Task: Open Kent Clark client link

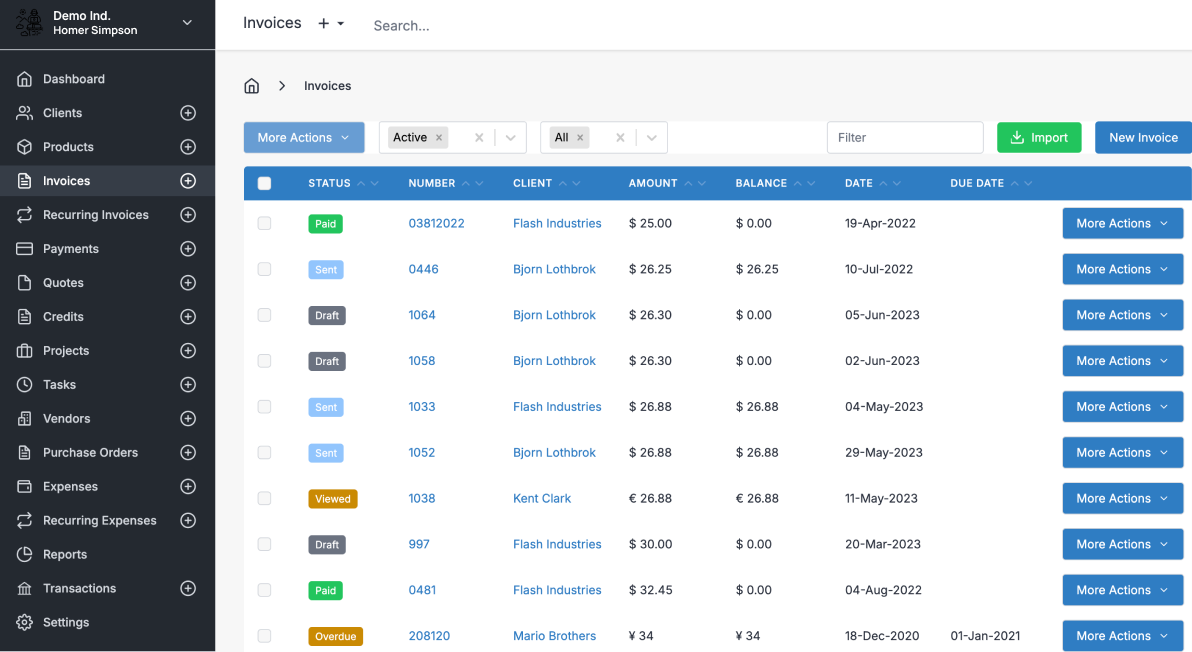Action: 542,499
